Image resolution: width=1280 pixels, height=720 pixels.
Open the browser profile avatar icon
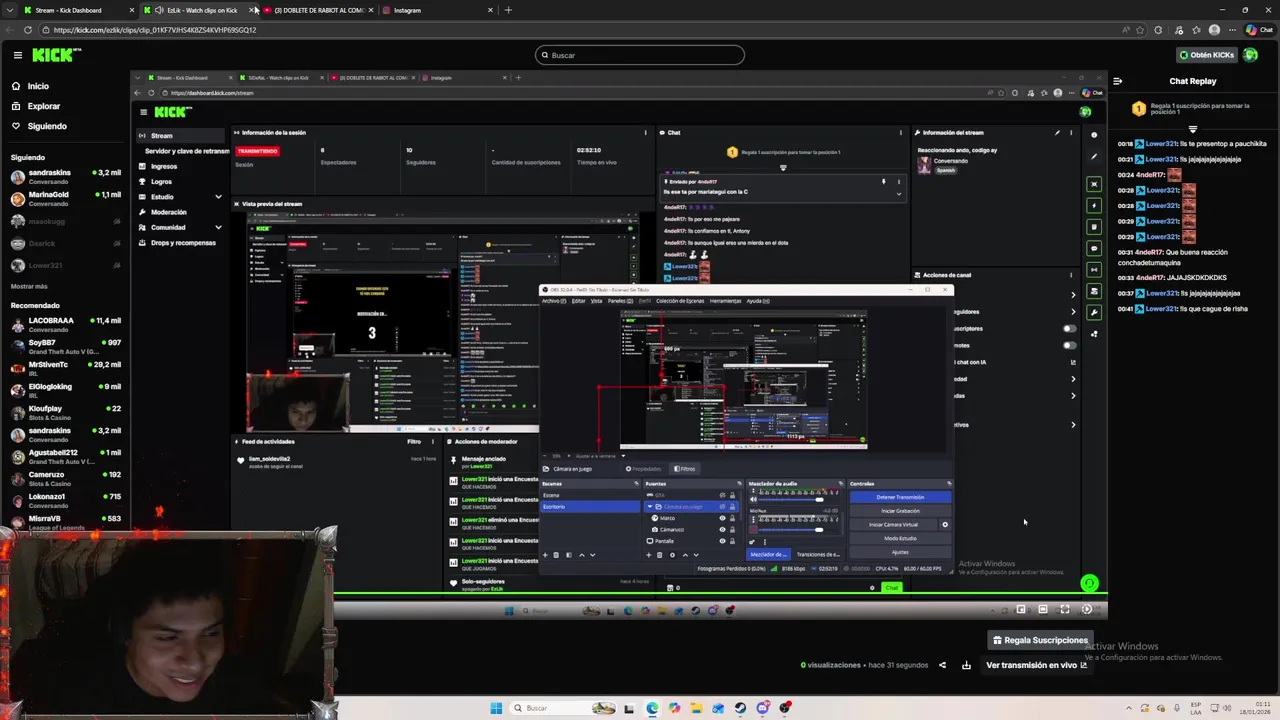tap(1215, 30)
